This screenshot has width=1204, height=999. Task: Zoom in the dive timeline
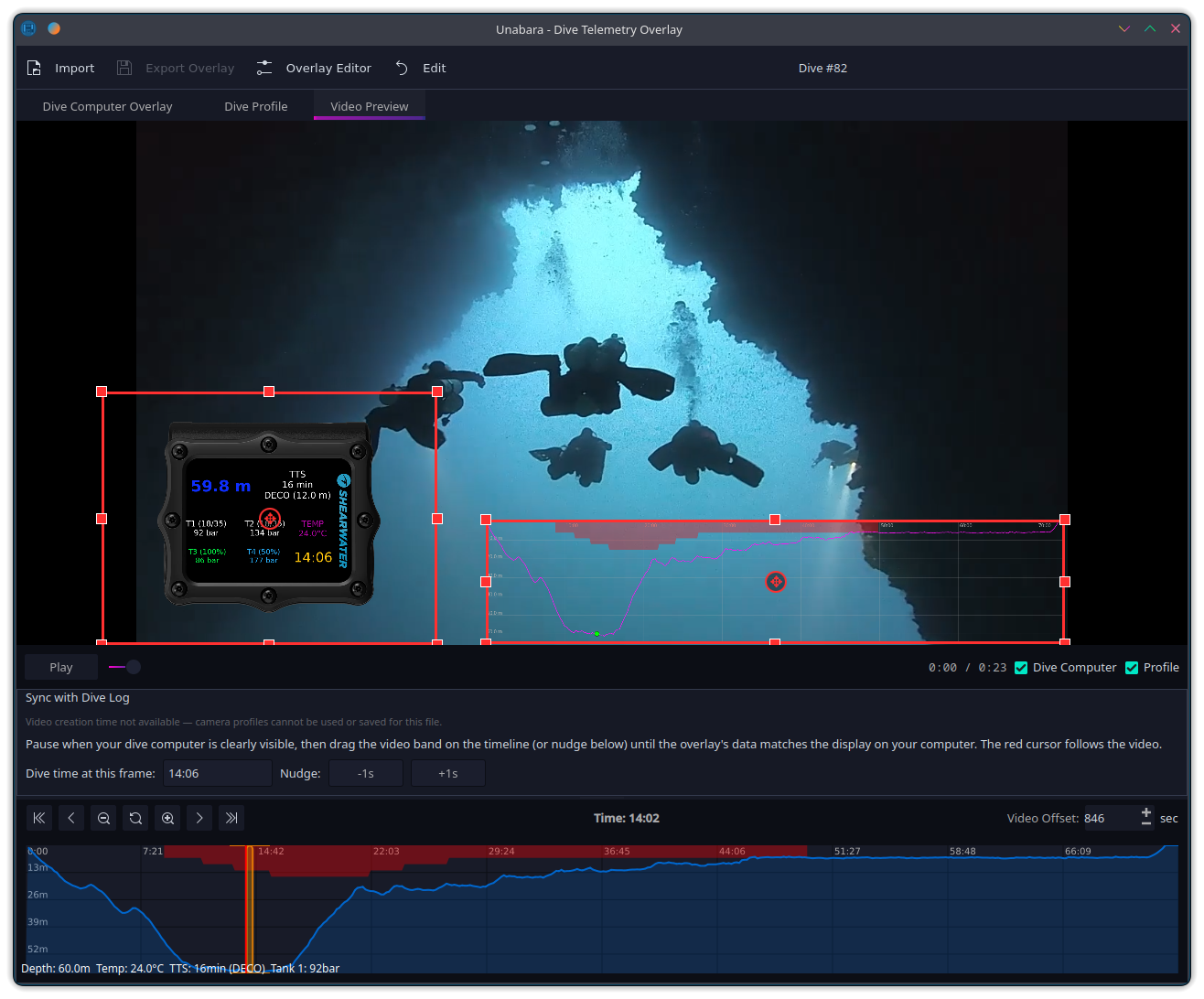coord(167,818)
